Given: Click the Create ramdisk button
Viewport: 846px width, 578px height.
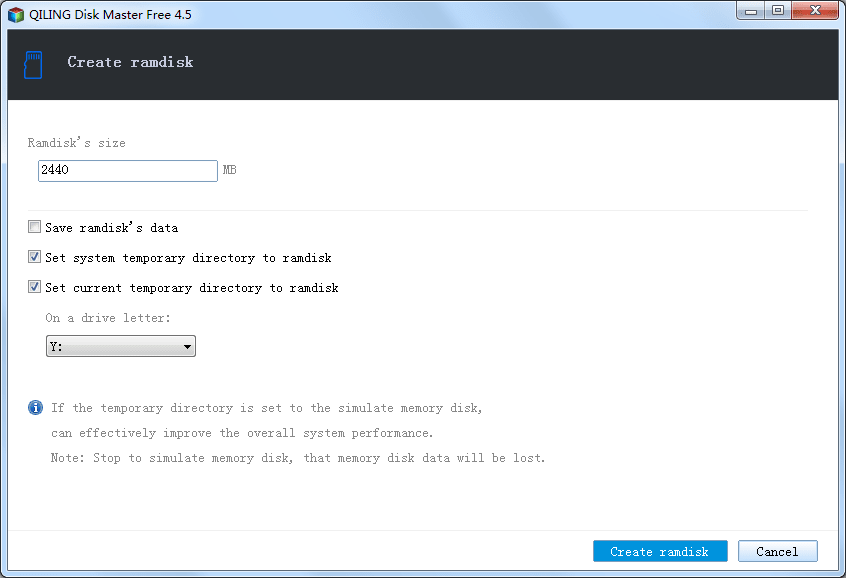Looking at the screenshot, I should tap(660, 551).
